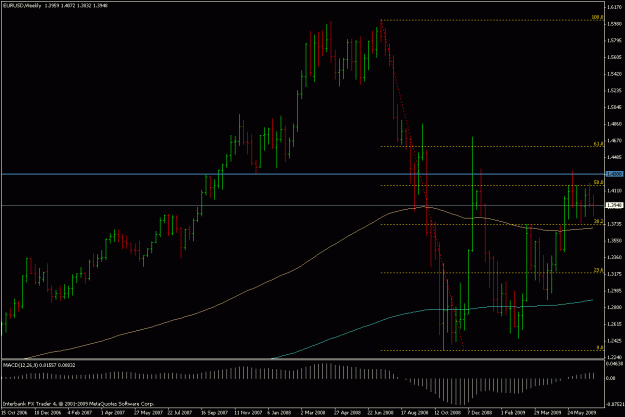Click the highlighted 1.4300 price level tag

614,174
